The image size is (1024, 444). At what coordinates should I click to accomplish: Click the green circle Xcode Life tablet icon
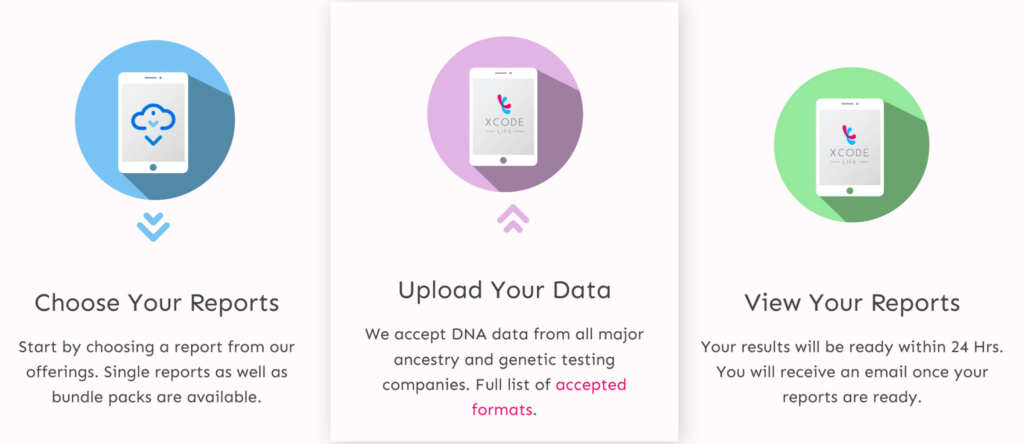pyautogui.click(x=852, y=145)
